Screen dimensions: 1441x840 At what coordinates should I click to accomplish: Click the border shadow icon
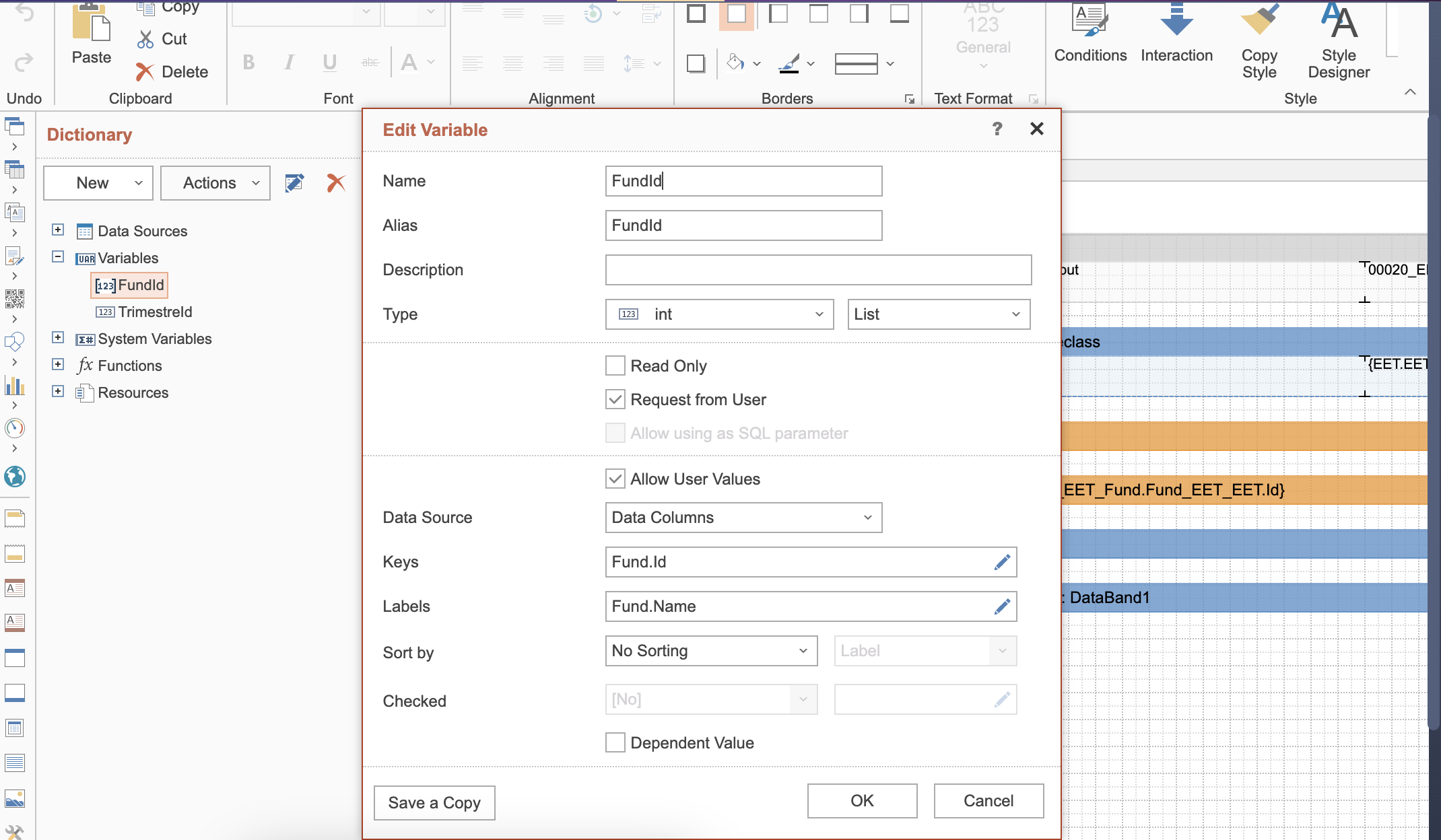point(696,63)
